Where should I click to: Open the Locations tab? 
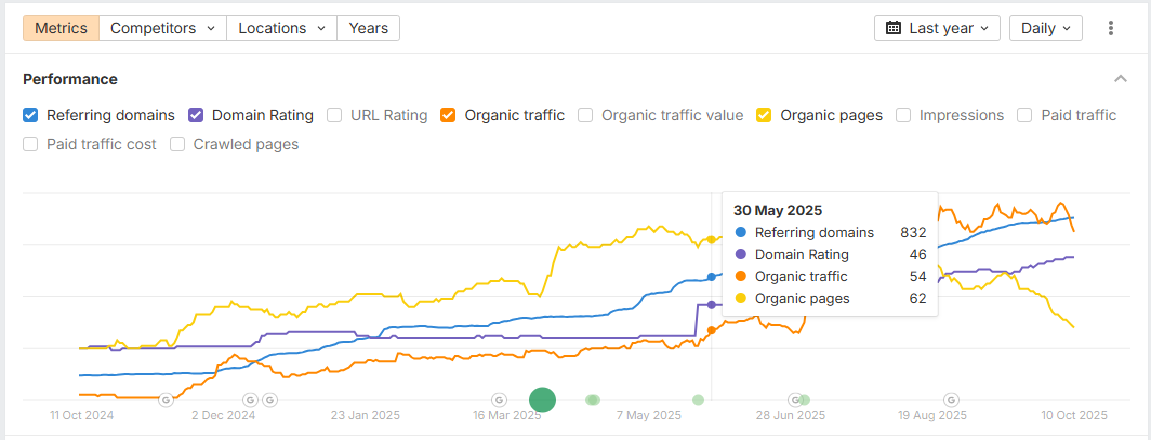pos(281,28)
